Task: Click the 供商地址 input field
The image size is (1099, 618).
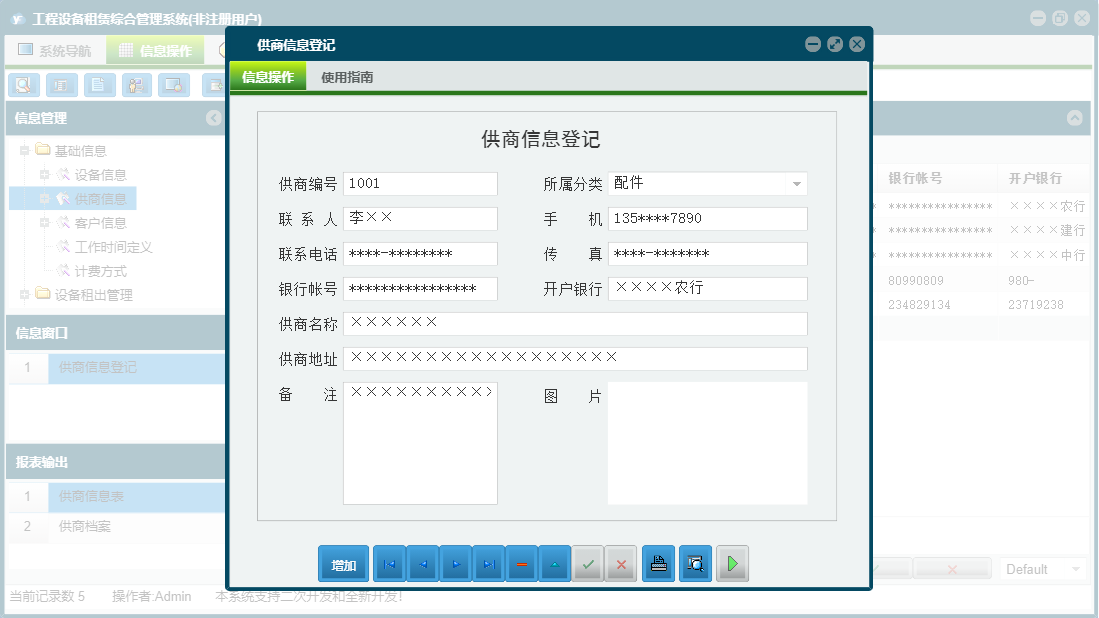Action: [575, 359]
